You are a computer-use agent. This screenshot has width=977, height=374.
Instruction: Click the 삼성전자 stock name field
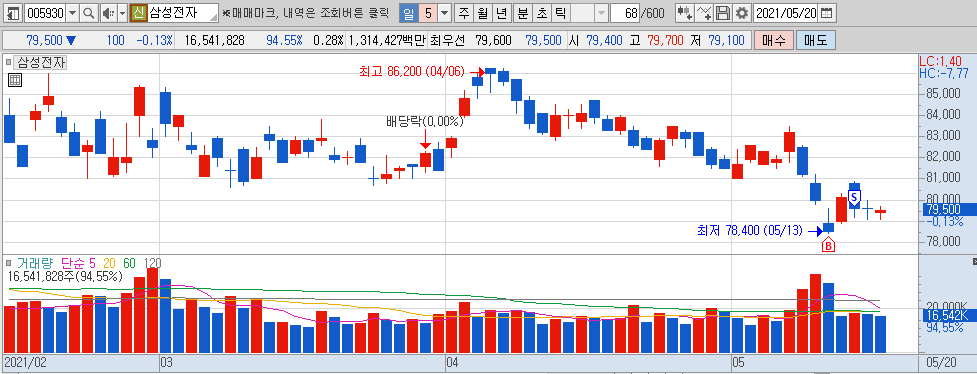pos(183,12)
